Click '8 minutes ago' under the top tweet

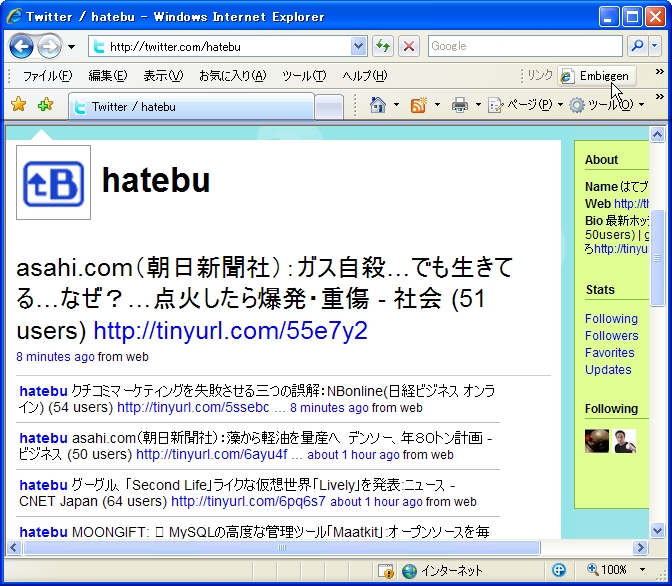coord(55,357)
